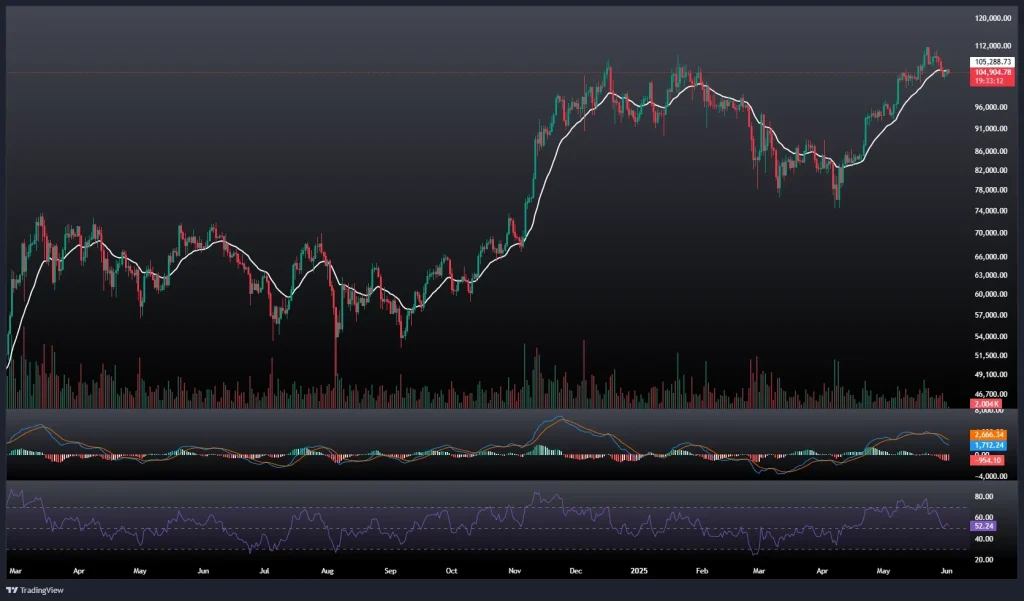This screenshot has width=1024, height=601.
Task: Click the 2025 year marker on time axis
Action: [x=638, y=570]
